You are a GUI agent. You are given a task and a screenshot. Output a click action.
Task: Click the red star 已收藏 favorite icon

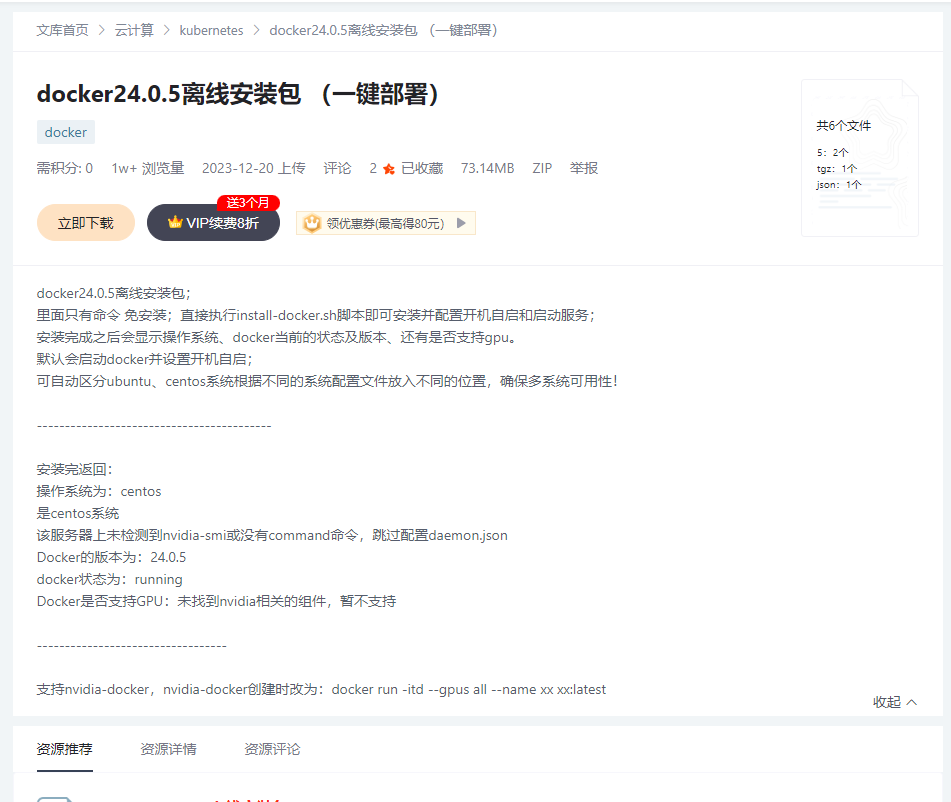(x=389, y=169)
